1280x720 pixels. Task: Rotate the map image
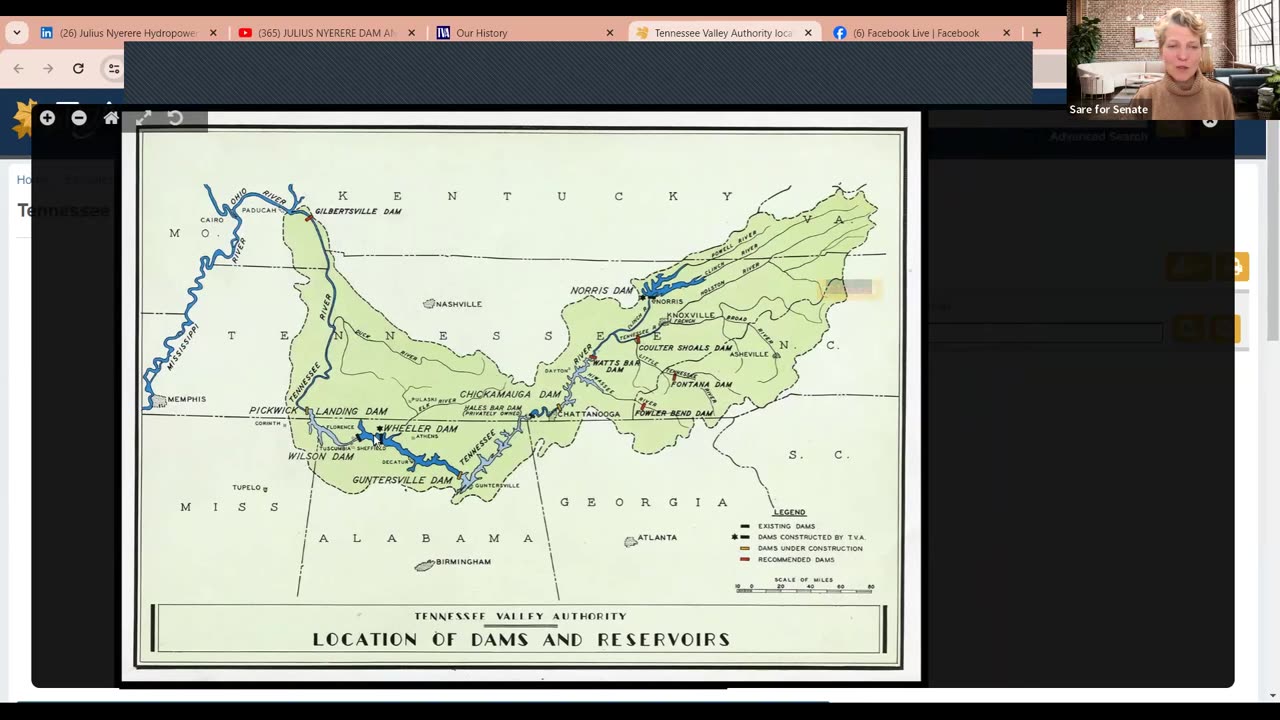(x=175, y=118)
